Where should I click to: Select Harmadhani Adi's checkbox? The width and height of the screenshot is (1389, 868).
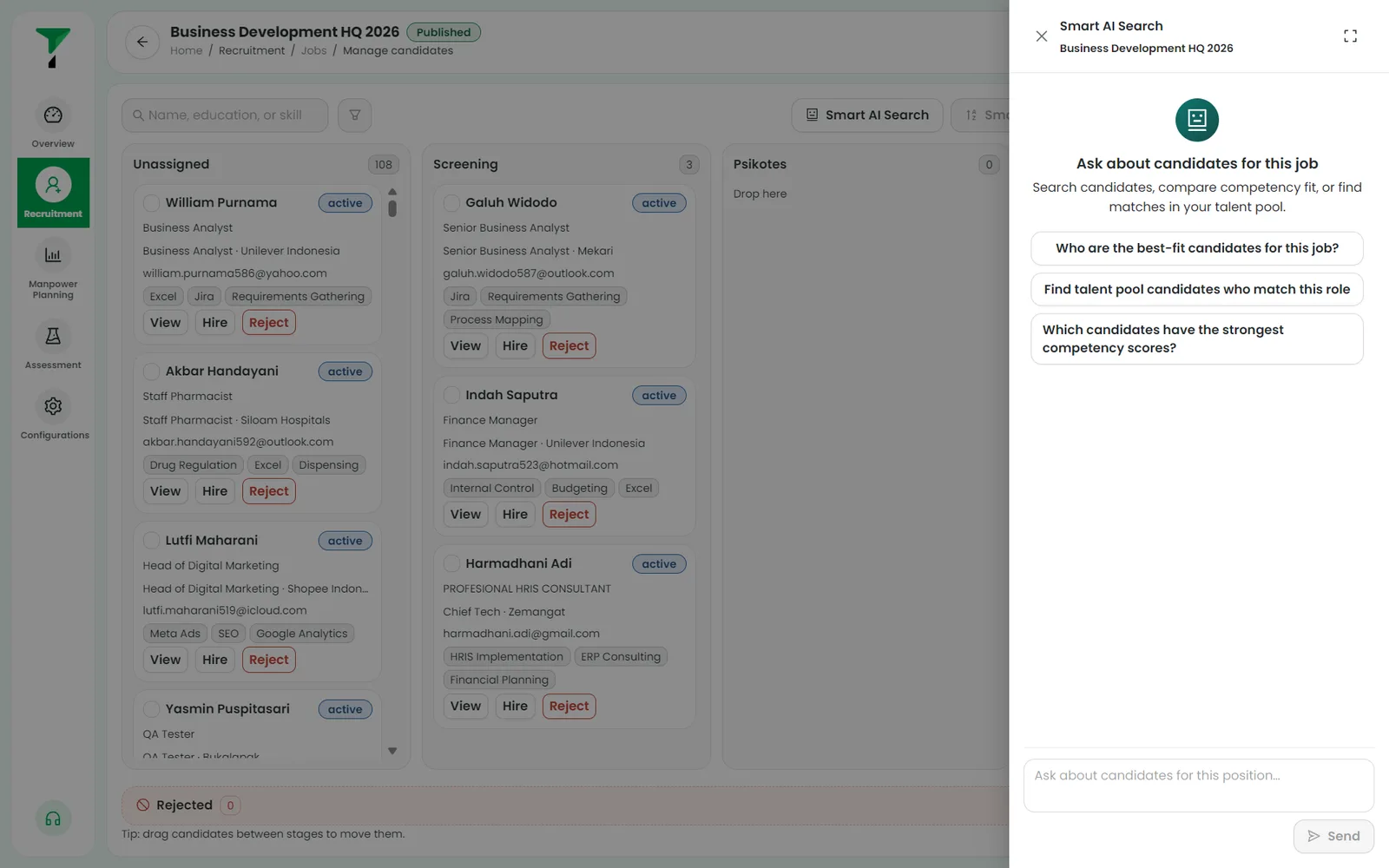pyautogui.click(x=451, y=564)
